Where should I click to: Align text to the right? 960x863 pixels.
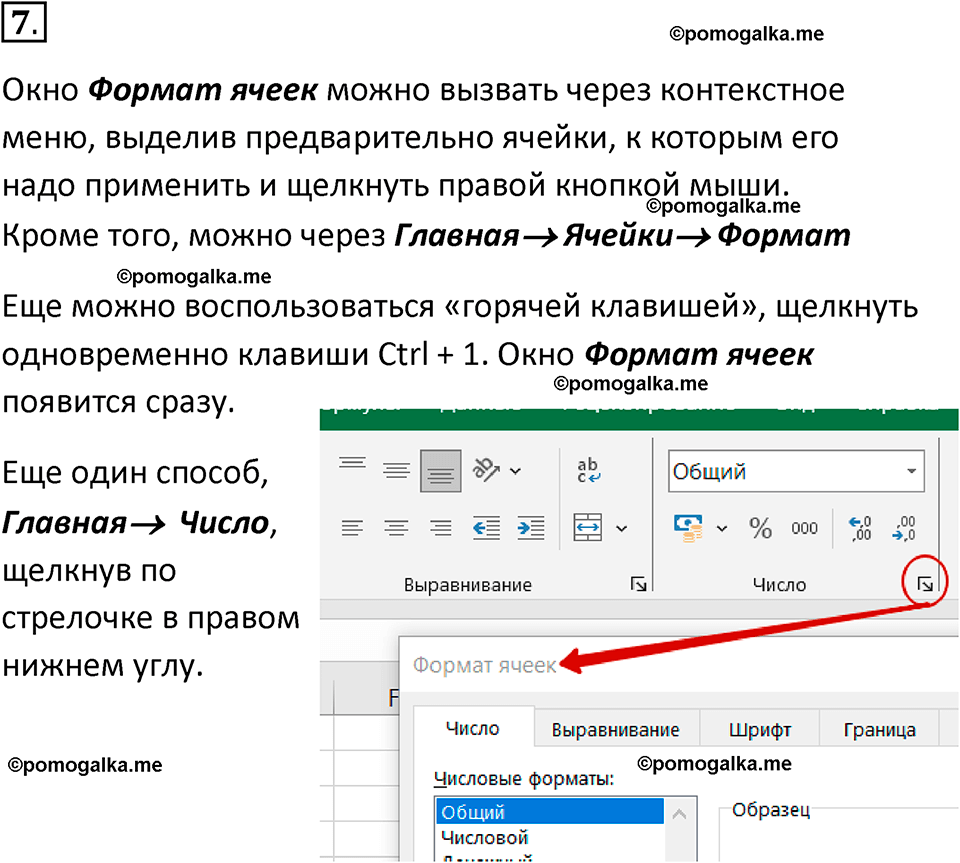[441, 528]
